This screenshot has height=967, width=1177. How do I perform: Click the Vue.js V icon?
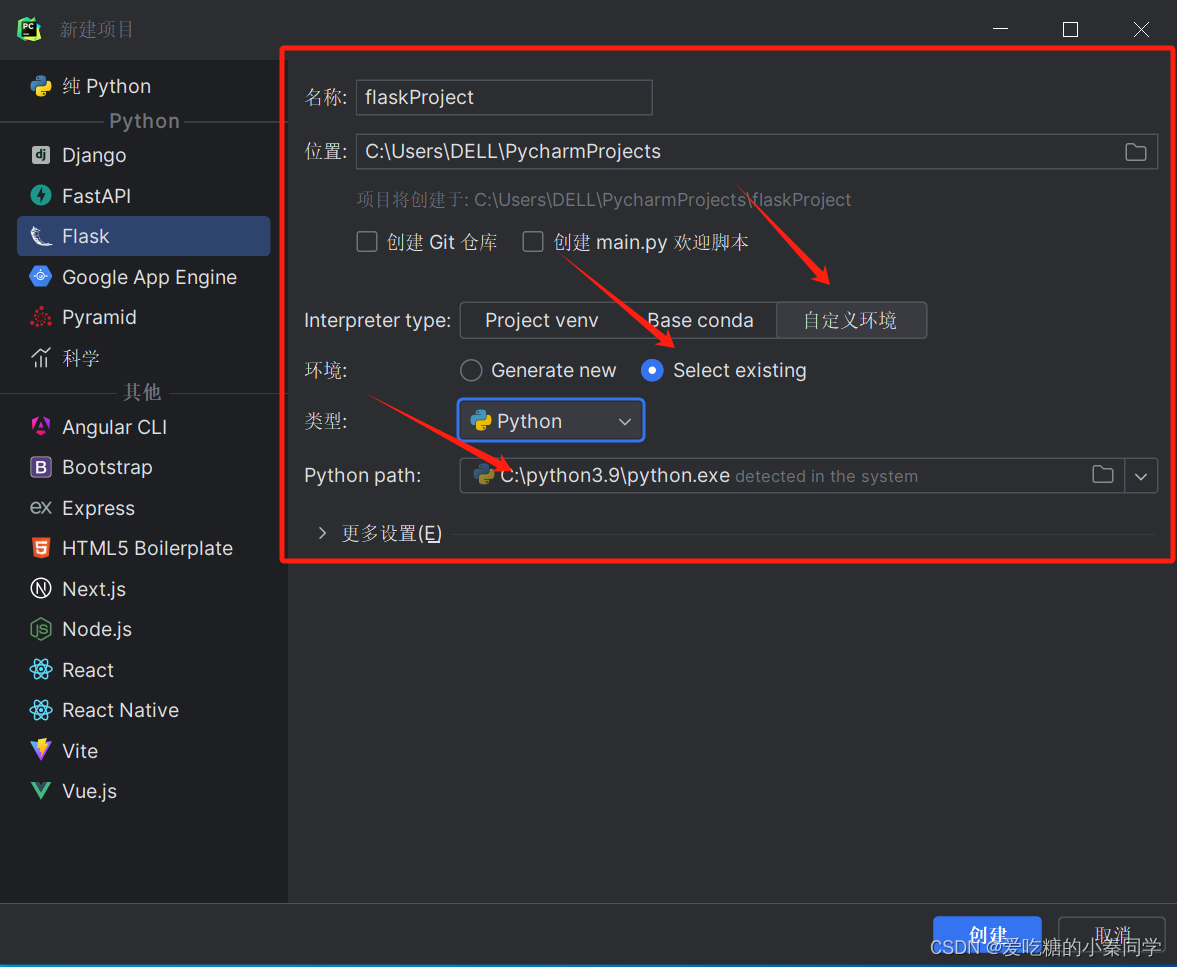(x=41, y=791)
